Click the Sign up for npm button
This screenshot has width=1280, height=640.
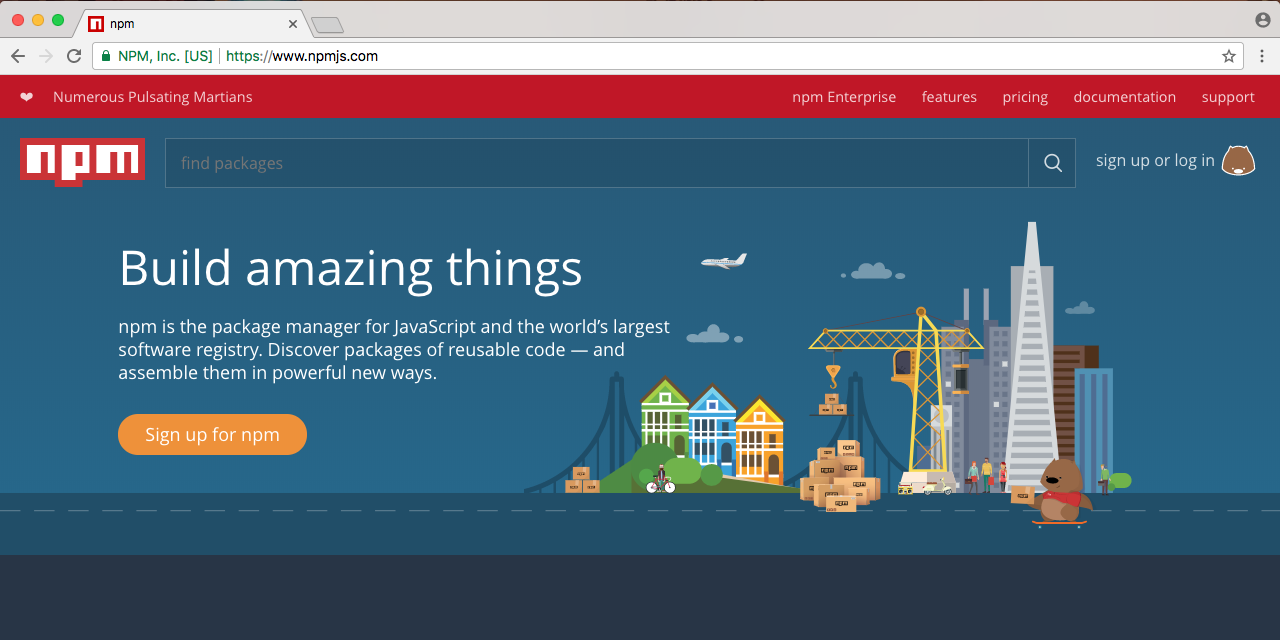click(212, 434)
